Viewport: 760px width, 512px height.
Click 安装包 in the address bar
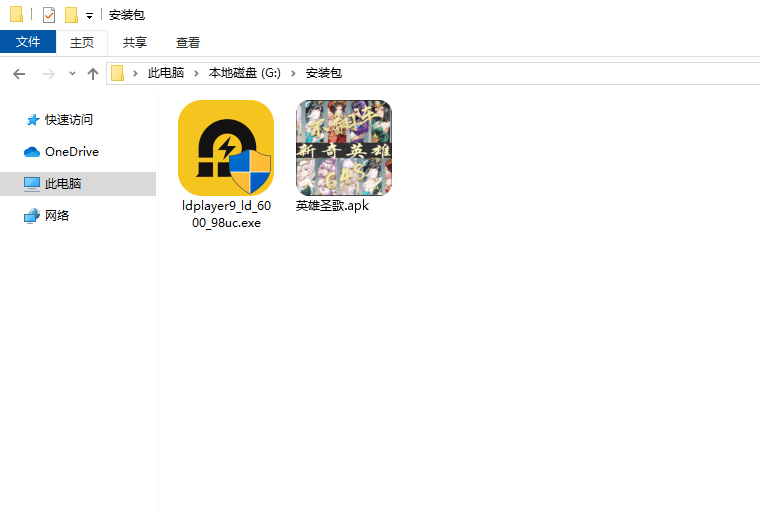(x=324, y=73)
